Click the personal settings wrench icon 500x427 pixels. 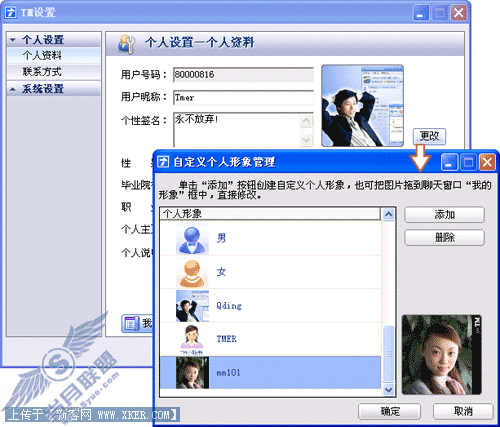127,44
